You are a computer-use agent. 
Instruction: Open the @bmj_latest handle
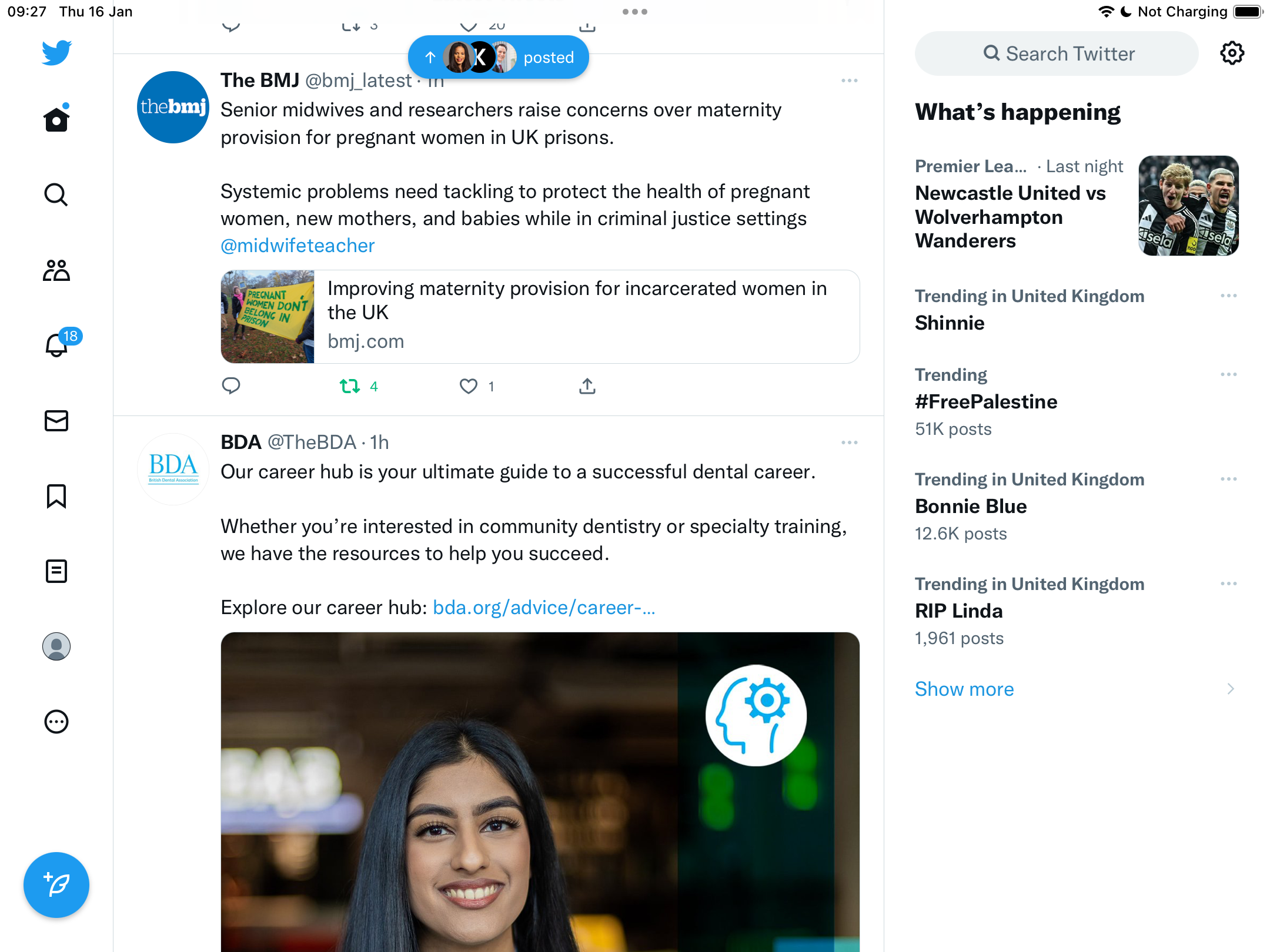coord(359,81)
